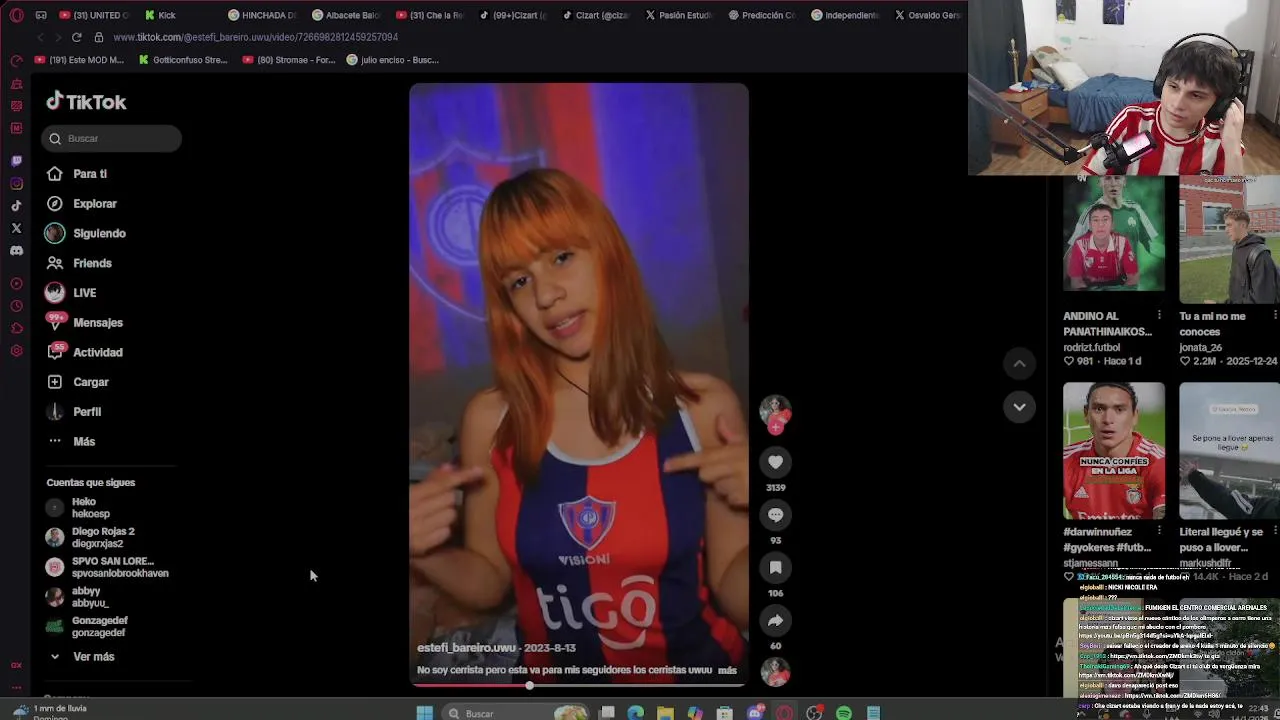Open the Cargar upload page
The width and height of the screenshot is (1280, 720).
click(78, 382)
